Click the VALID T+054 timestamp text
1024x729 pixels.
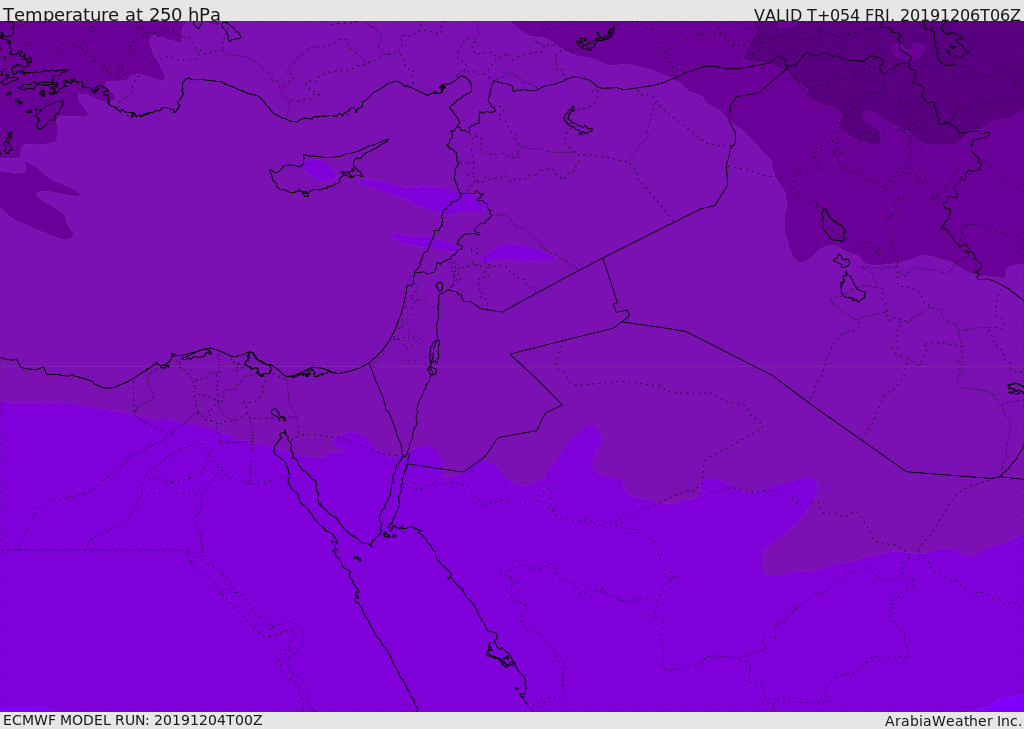[x=887, y=15]
